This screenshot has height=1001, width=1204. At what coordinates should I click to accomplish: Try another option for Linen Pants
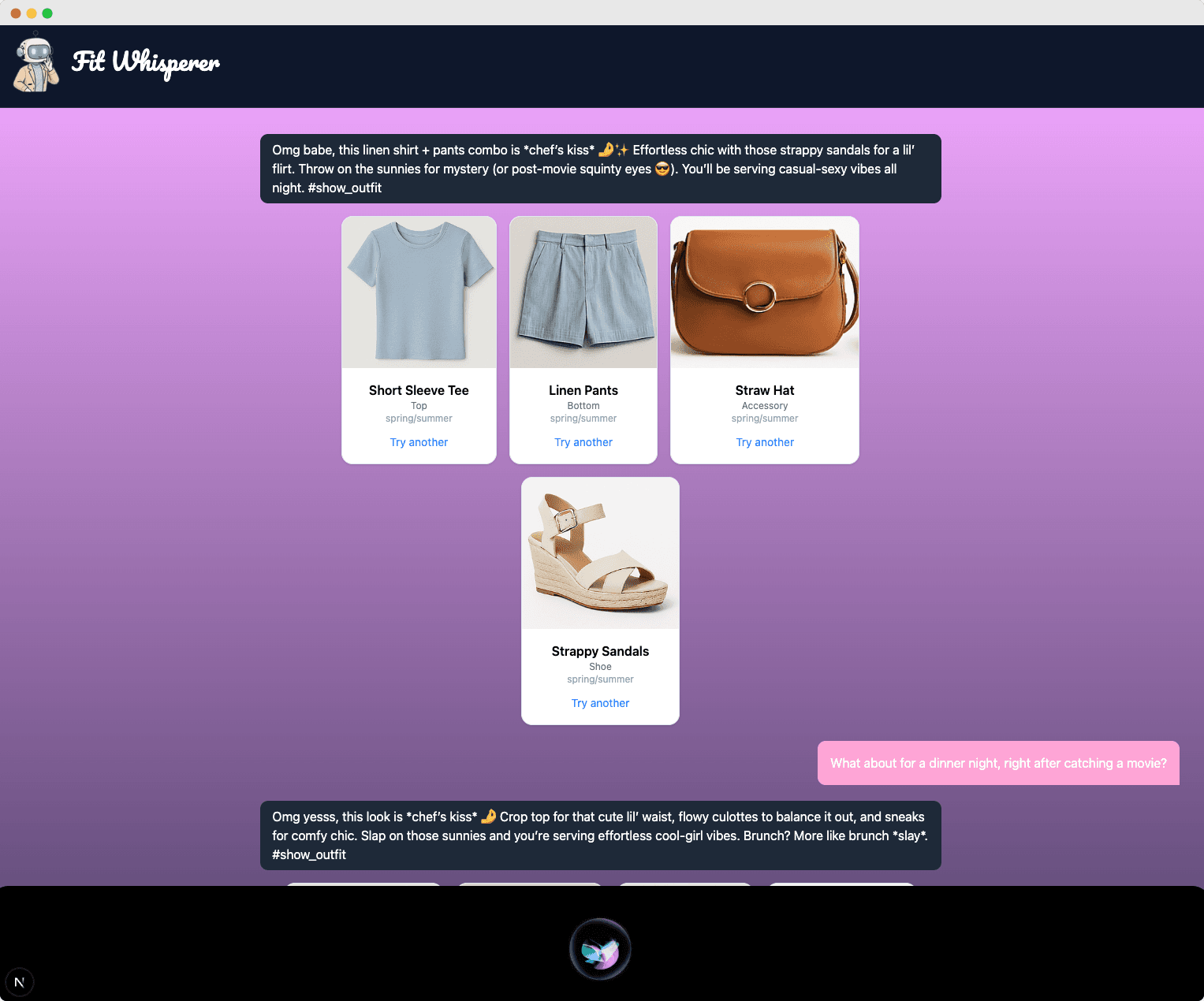pos(583,442)
